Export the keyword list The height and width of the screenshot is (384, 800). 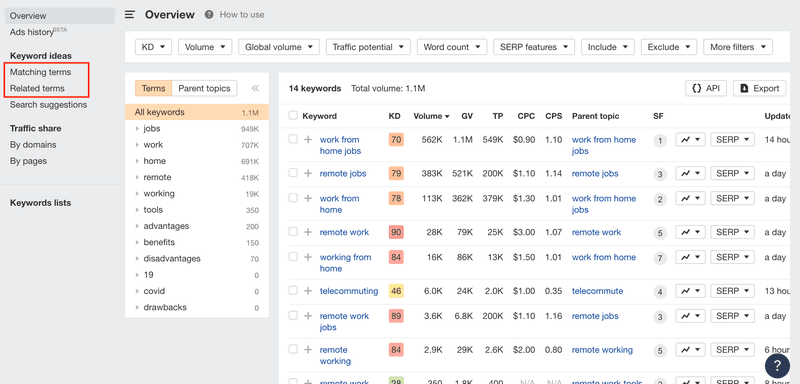[759, 88]
